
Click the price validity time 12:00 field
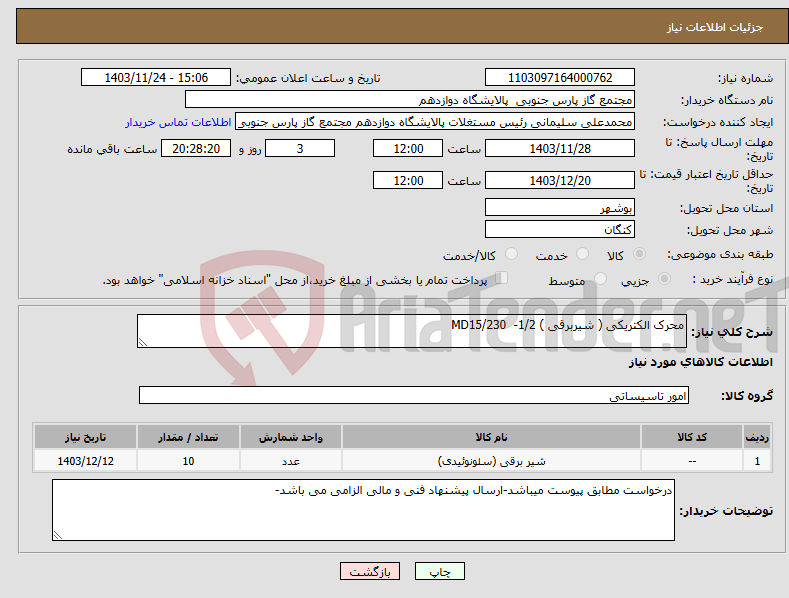tap(408, 180)
